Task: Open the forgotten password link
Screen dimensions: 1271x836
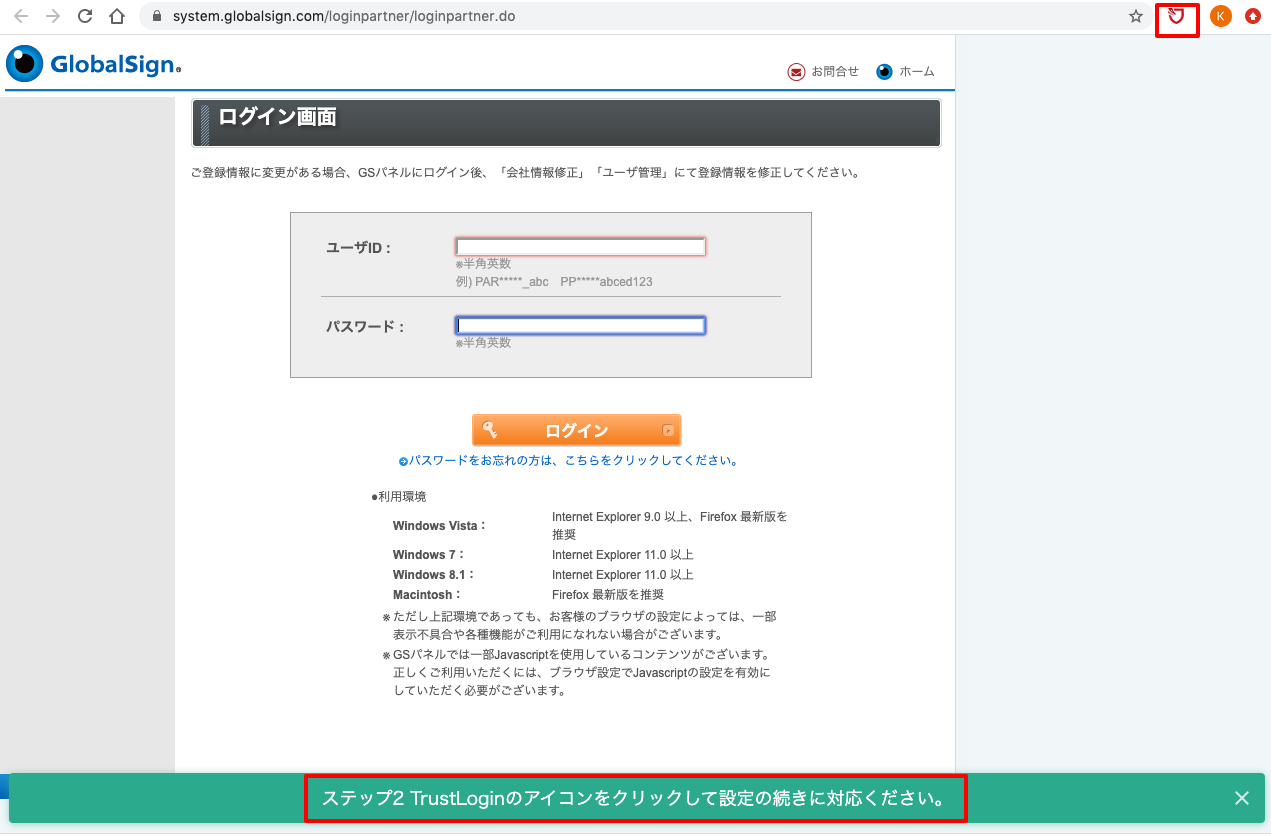Action: (x=569, y=461)
